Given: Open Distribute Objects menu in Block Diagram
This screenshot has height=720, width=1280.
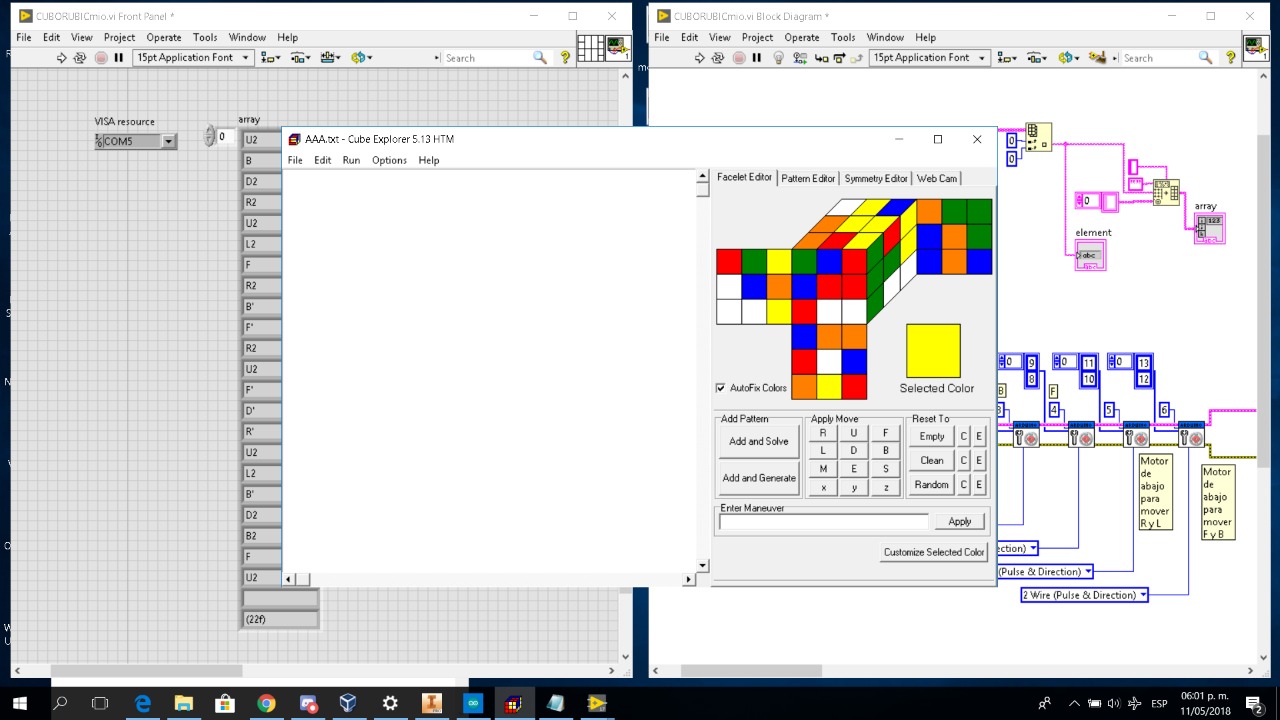Looking at the screenshot, I should coord(1037,58).
